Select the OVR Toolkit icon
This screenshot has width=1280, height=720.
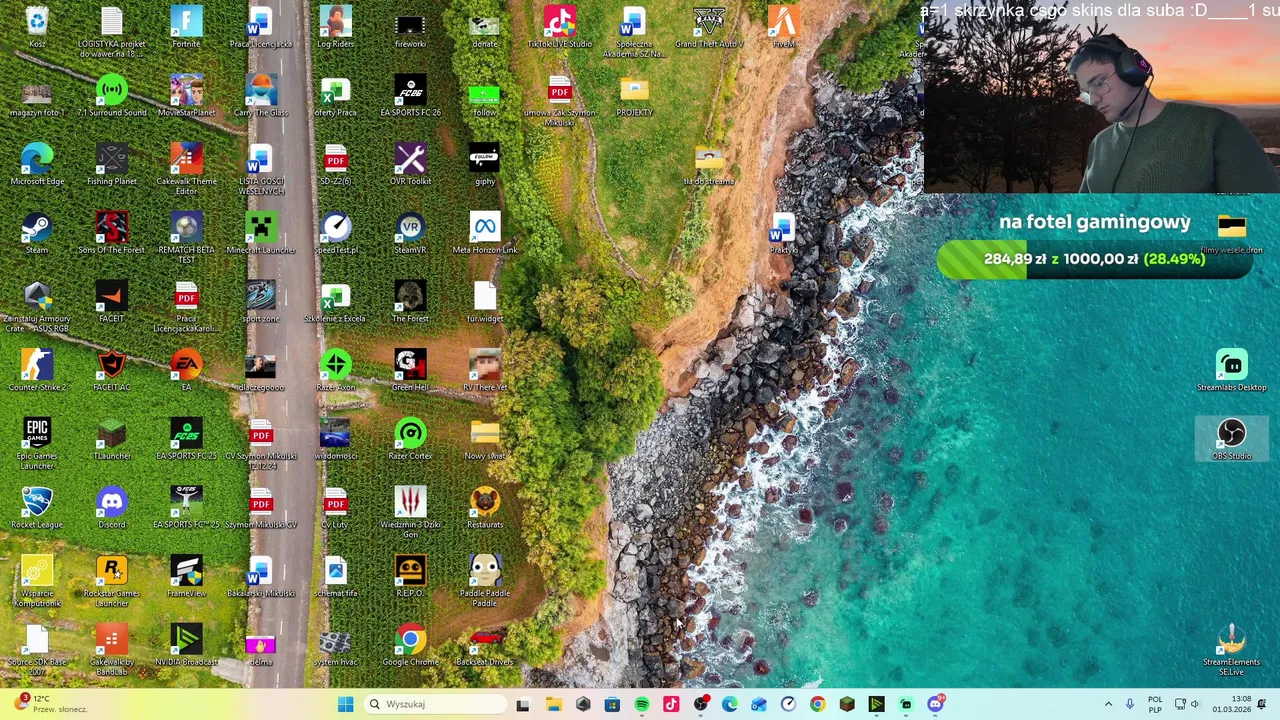pyautogui.click(x=410, y=165)
